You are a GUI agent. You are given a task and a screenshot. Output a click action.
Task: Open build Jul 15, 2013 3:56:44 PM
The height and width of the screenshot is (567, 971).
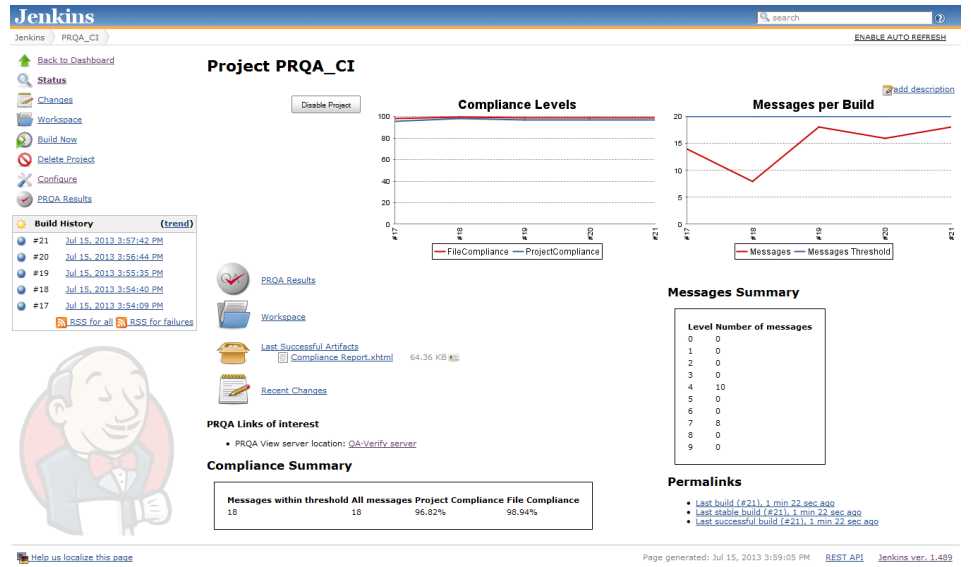tap(114, 257)
